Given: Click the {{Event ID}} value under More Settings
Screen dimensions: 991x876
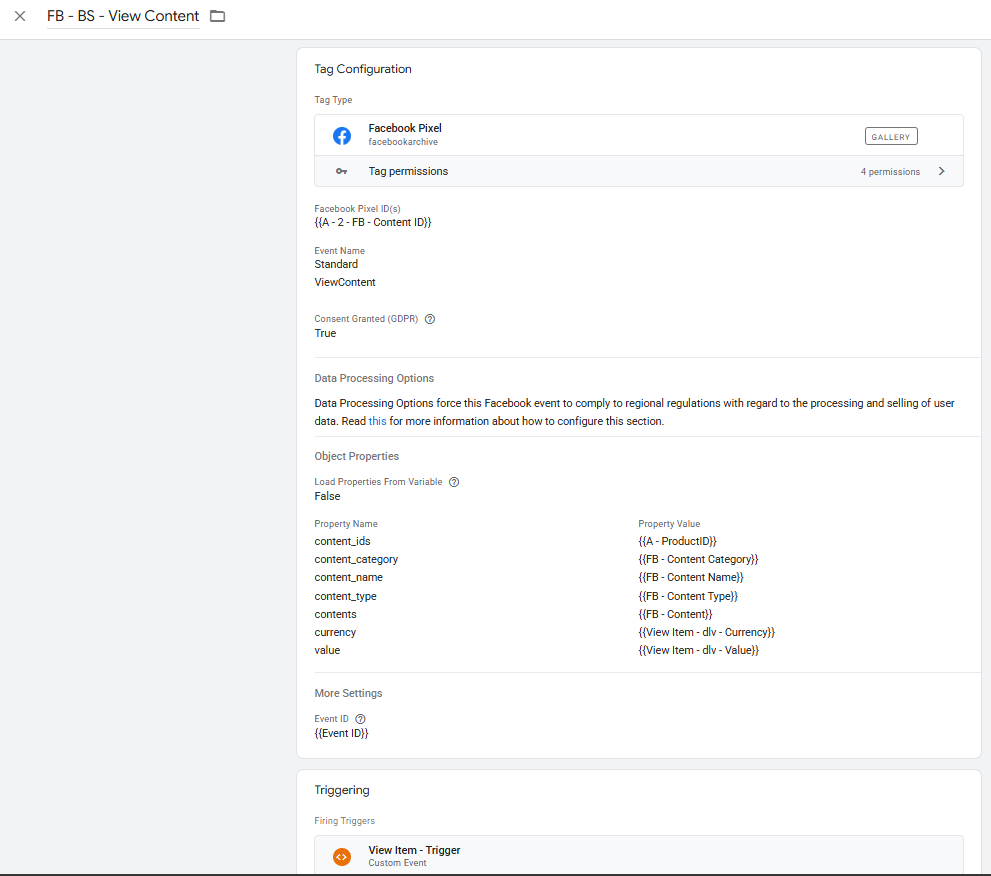Looking at the screenshot, I should point(341,734).
